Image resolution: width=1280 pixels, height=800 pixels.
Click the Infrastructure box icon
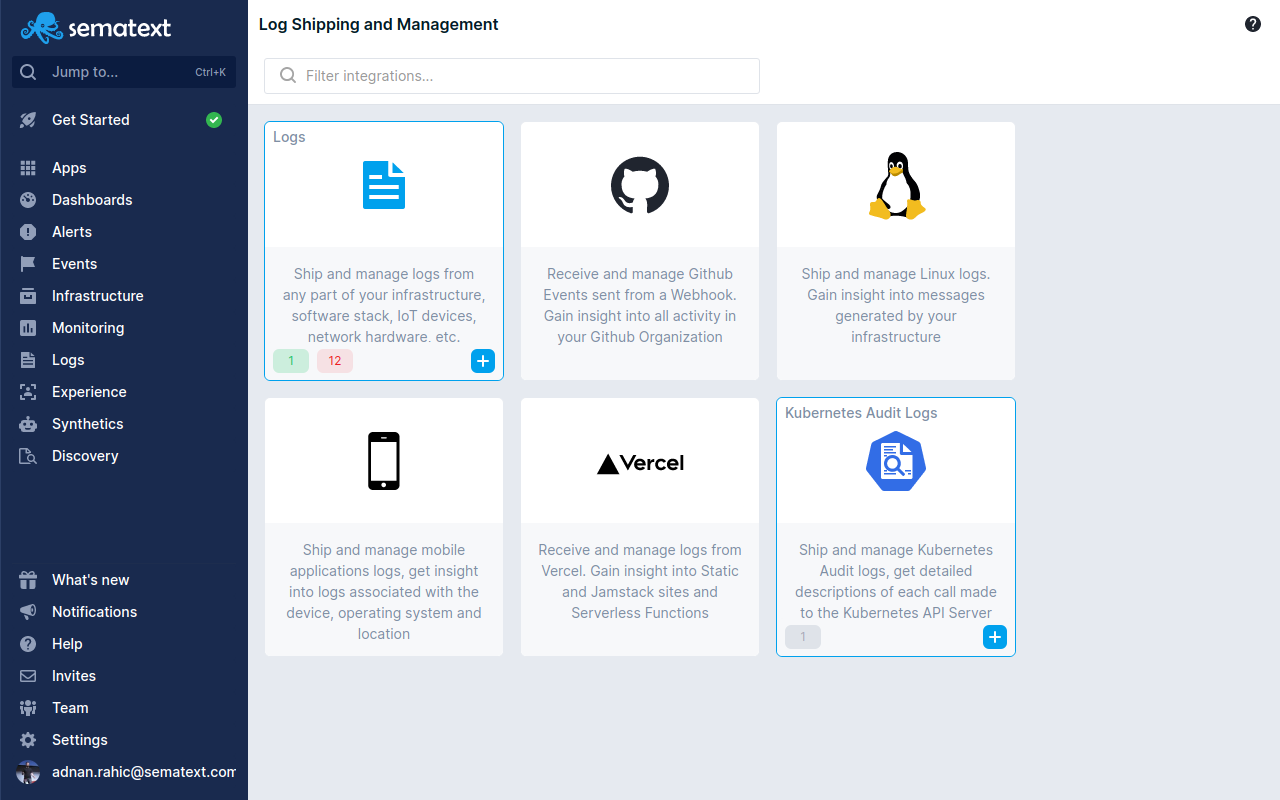pyautogui.click(x=28, y=296)
